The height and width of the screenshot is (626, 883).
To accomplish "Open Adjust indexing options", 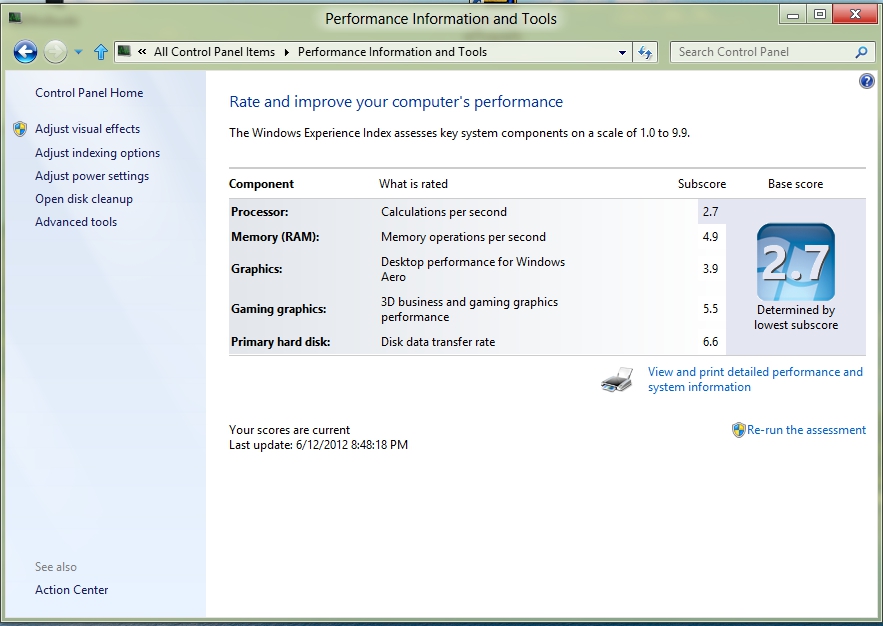I will [97, 153].
